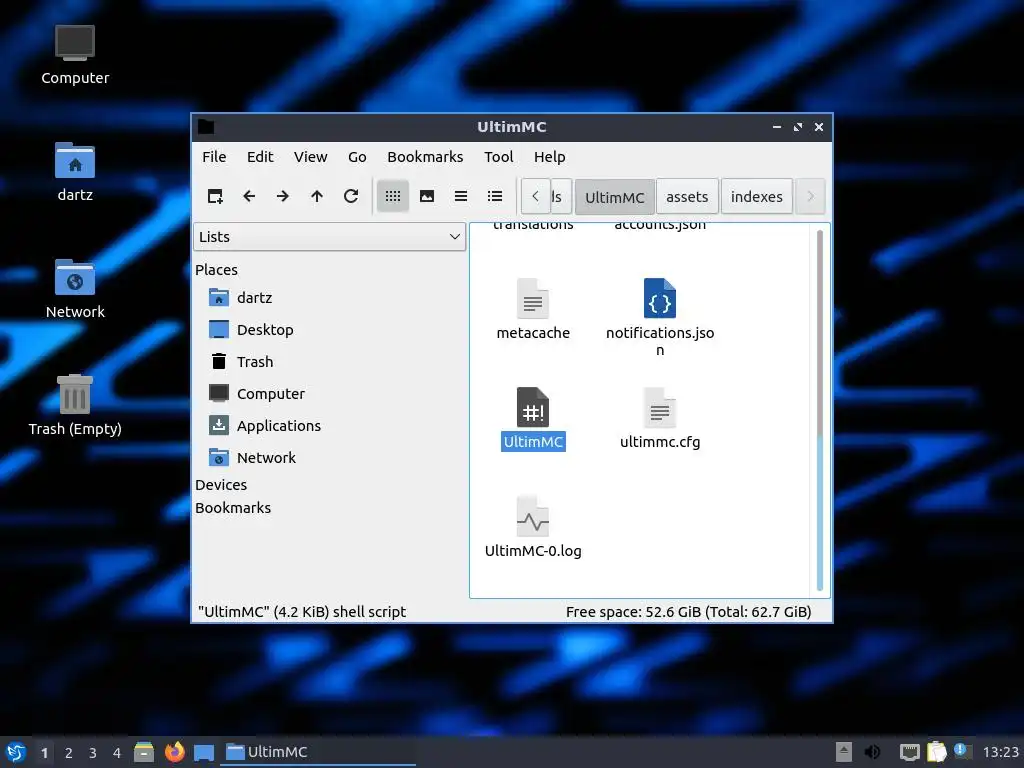1024x768 pixels.
Task: Go forward to next folder
Action: 283,196
